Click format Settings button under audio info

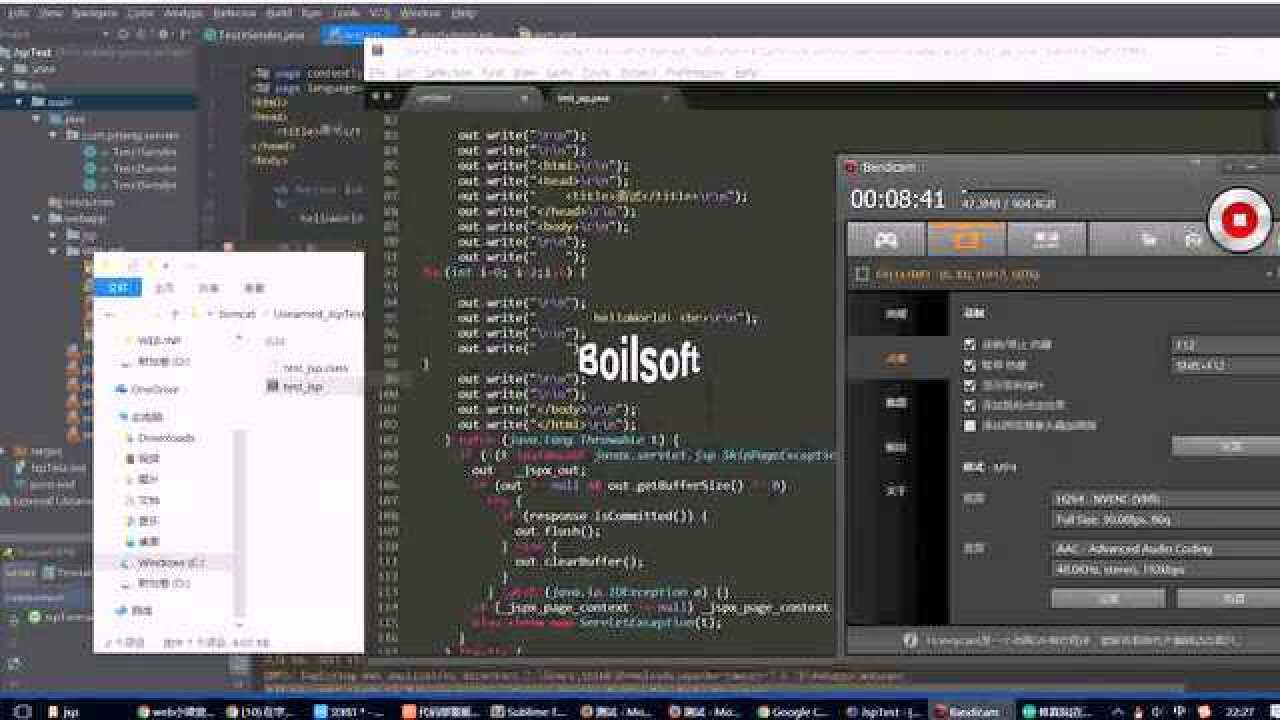coord(1108,598)
